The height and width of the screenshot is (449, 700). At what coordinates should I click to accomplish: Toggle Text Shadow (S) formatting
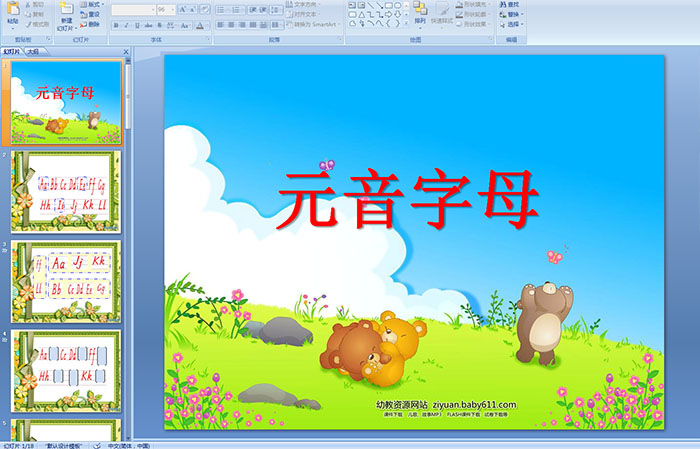pyautogui.click(x=159, y=25)
